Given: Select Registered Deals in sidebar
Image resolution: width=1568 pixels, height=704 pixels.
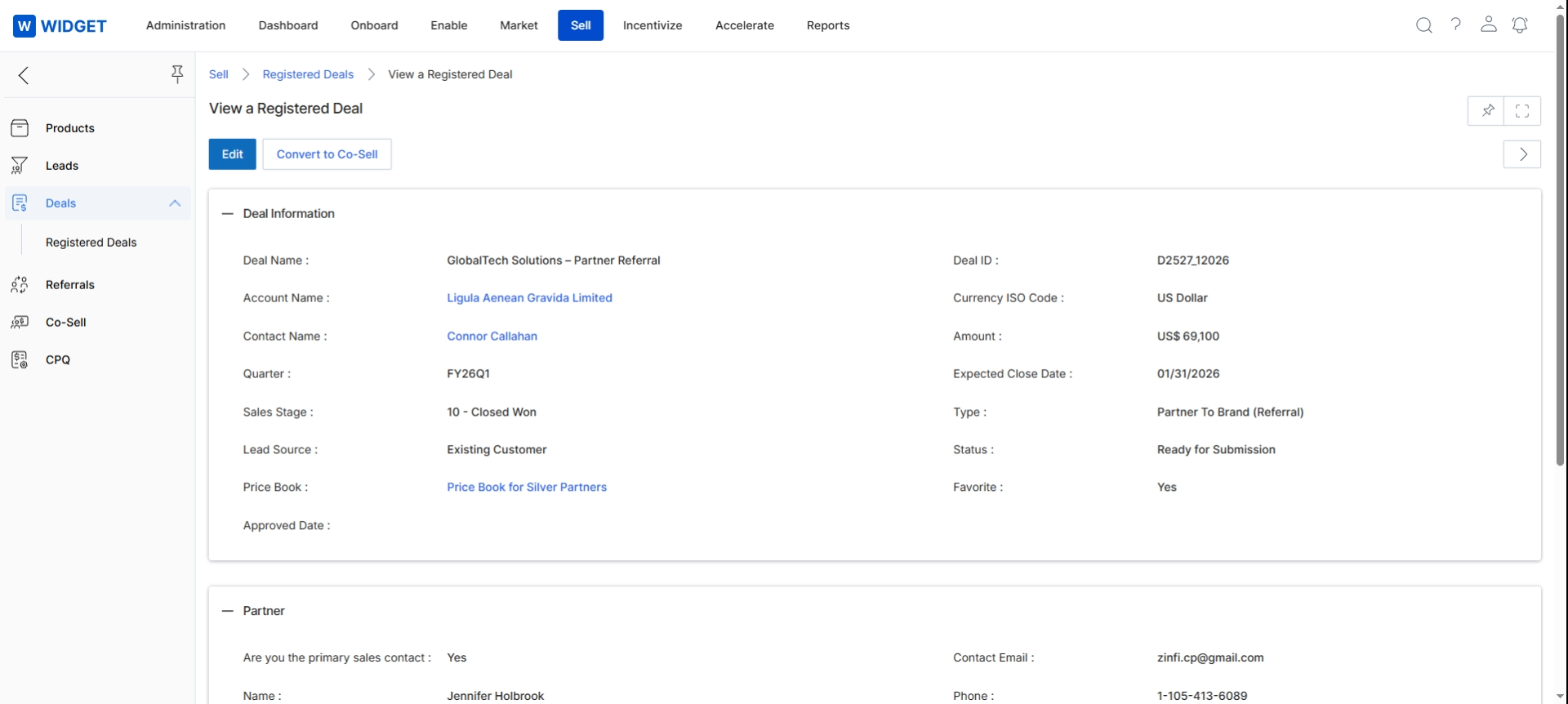Looking at the screenshot, I should [x=91, y=243].
